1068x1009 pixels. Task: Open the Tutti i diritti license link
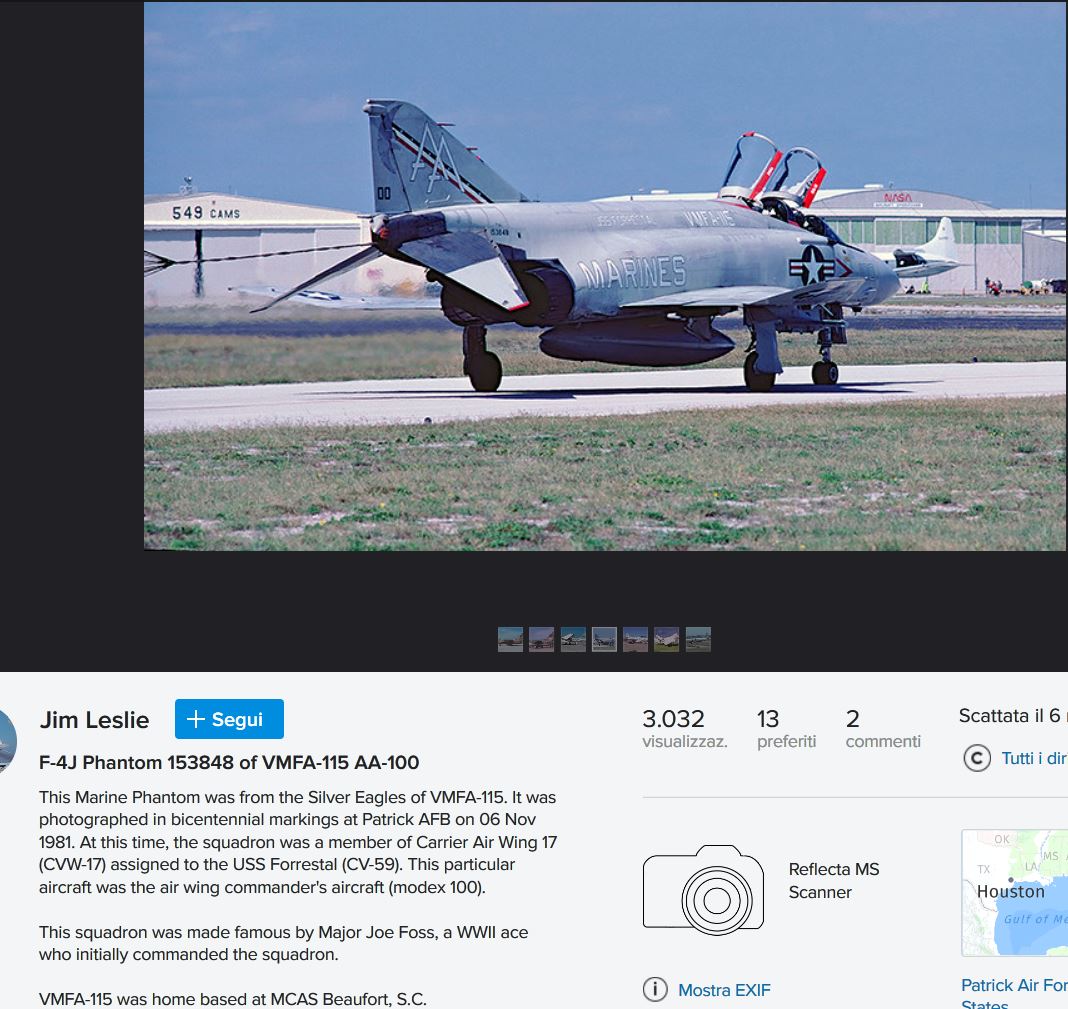click(x=1034, y=758)
